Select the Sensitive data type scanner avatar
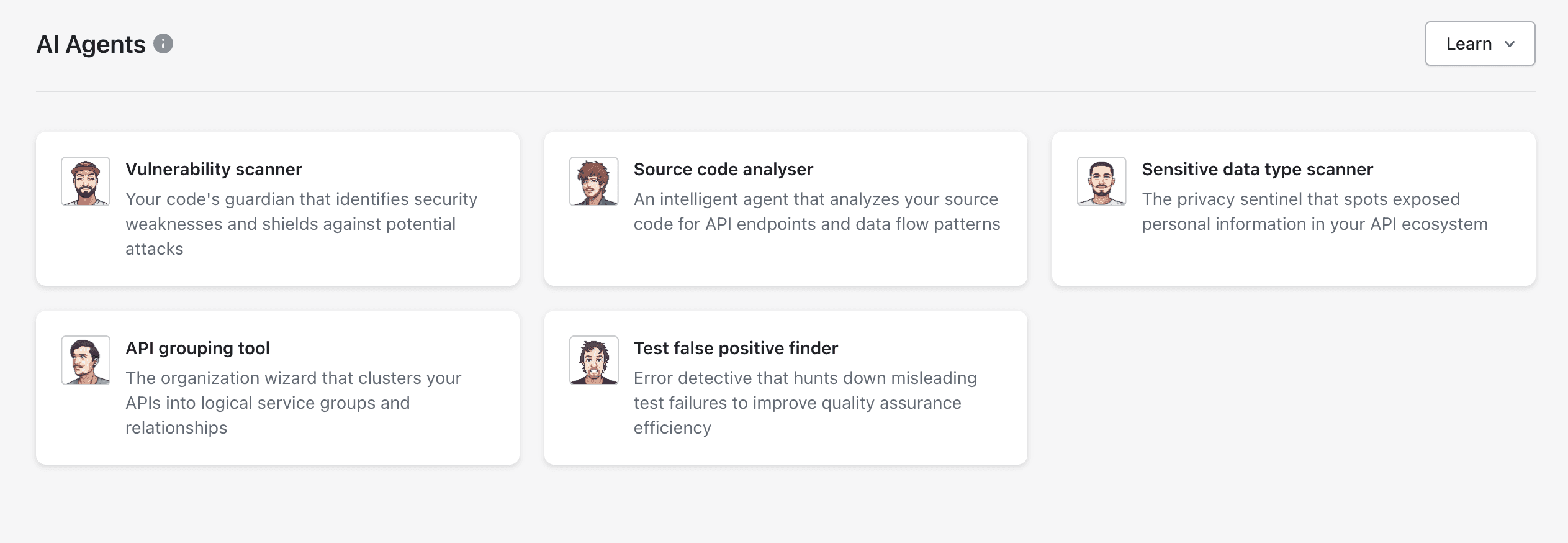Viewport: 1568px width, 543px height. [1102, 181]
